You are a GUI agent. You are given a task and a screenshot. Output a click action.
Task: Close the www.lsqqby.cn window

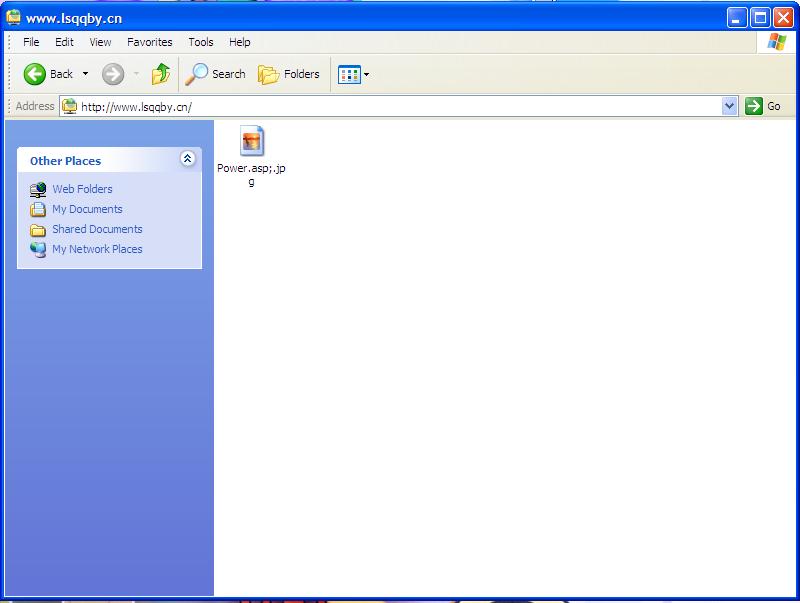click(x=783, y=18)
